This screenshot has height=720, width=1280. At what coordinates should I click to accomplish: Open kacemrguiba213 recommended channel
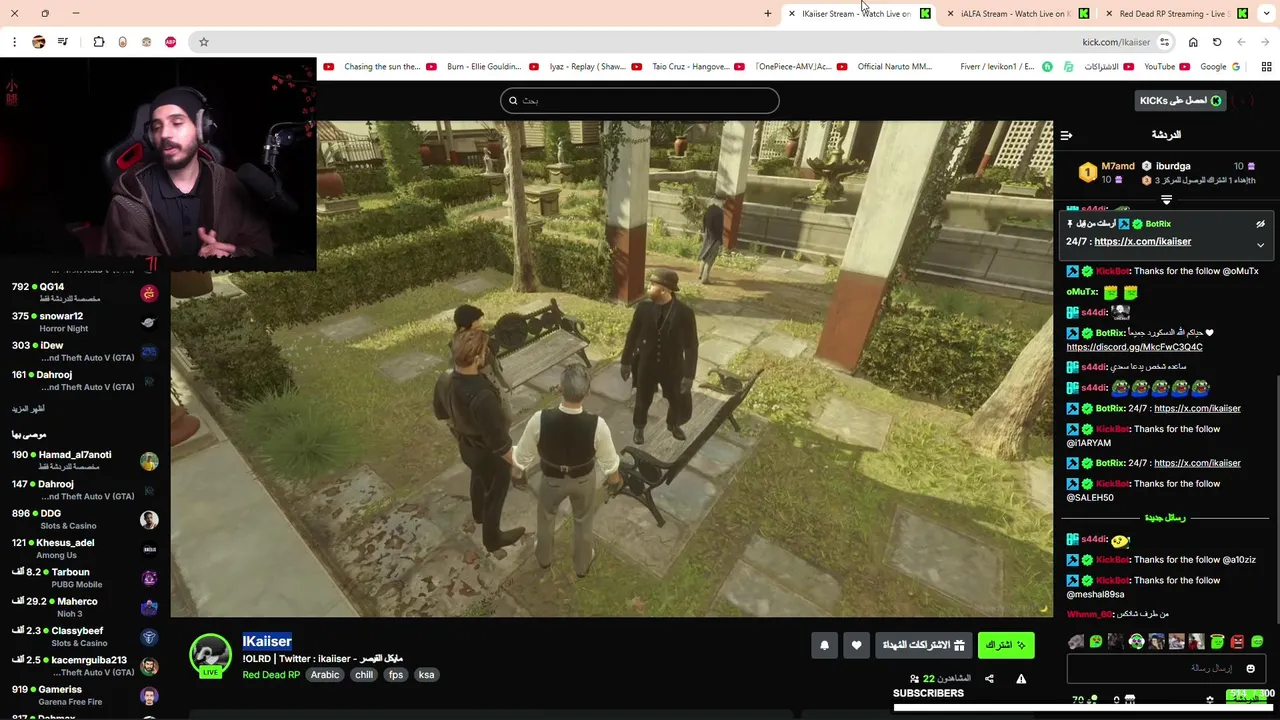click(85, 666)
